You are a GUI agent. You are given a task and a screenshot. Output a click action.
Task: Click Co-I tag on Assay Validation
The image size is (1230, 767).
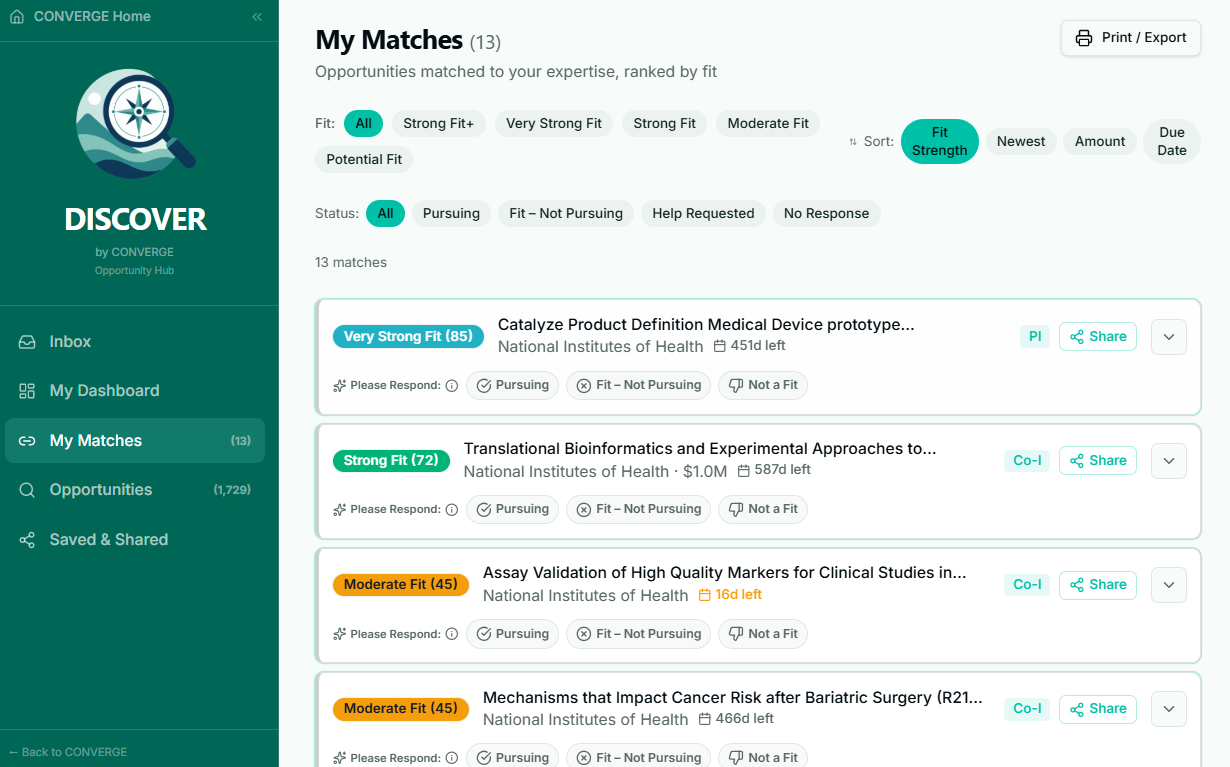coord(1027,585)
